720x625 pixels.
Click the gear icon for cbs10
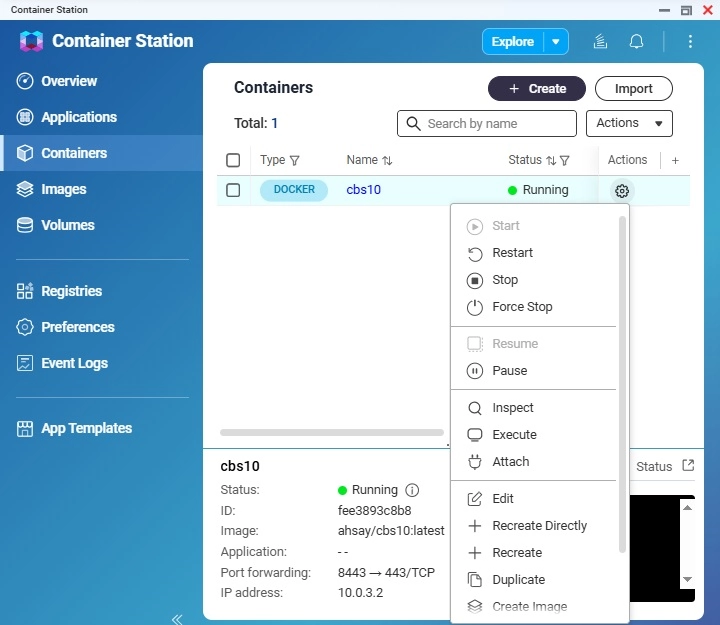[622, 191]
